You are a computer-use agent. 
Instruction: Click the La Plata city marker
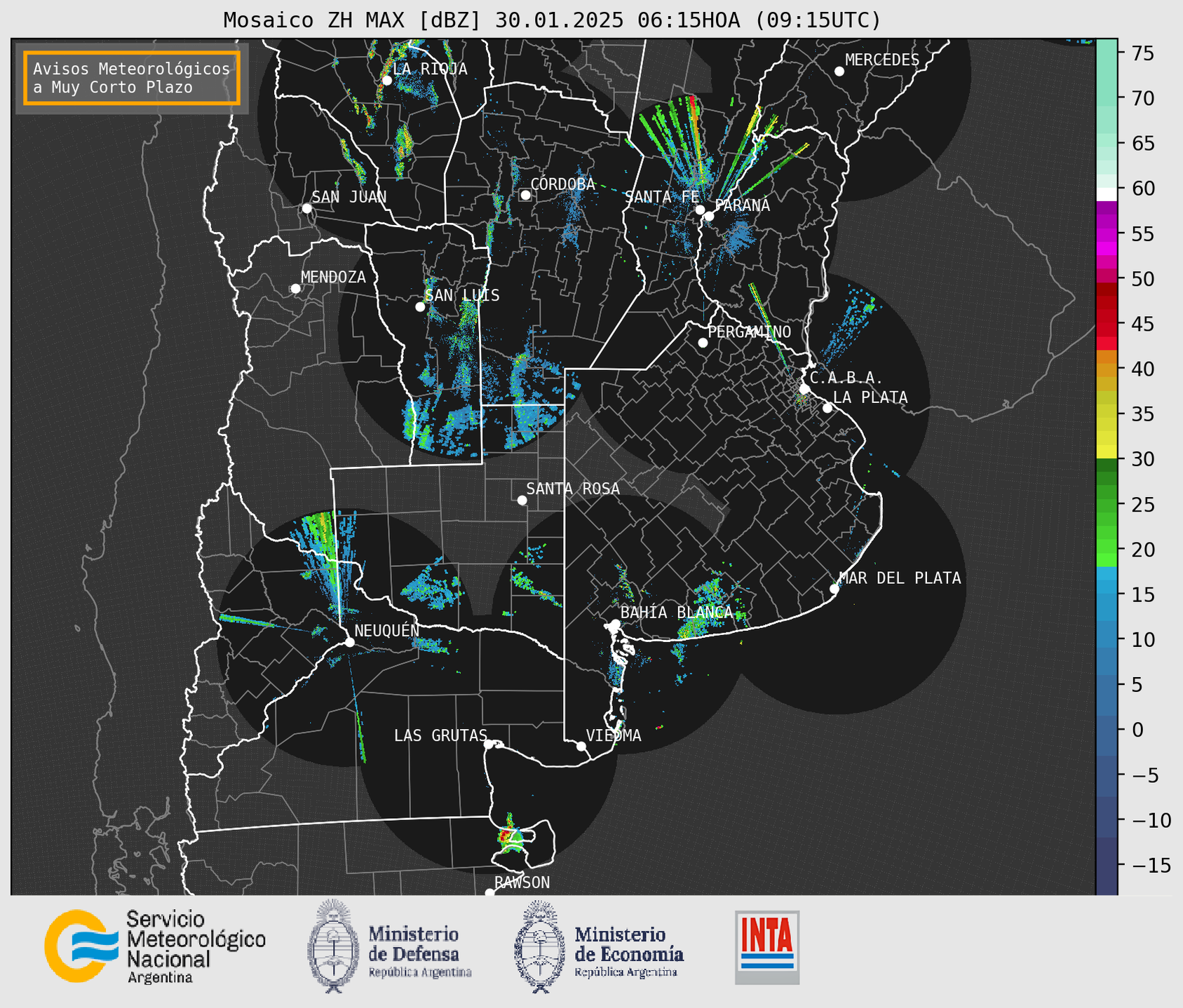click(827, 408)
